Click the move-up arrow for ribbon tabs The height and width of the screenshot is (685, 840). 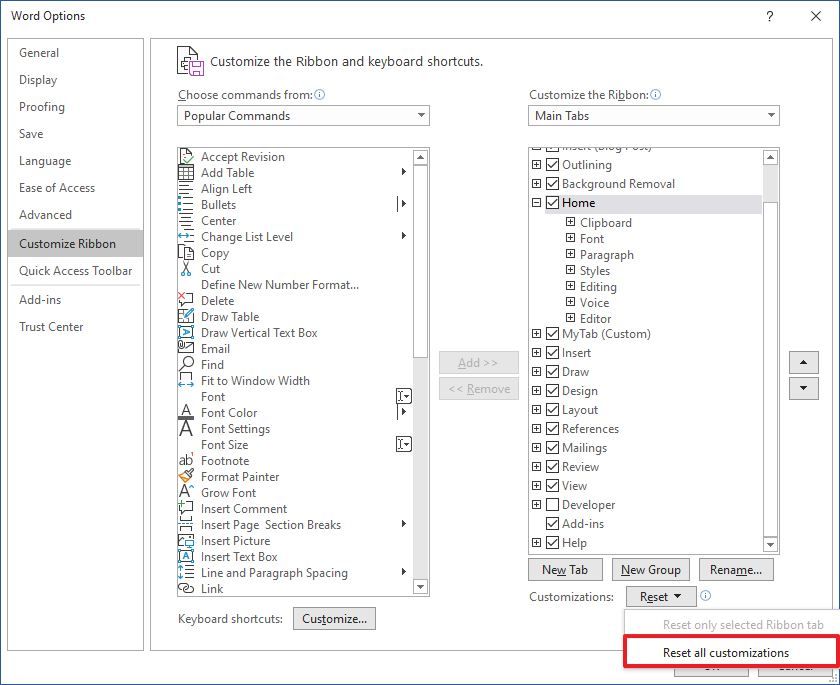(x=804, y=363)
